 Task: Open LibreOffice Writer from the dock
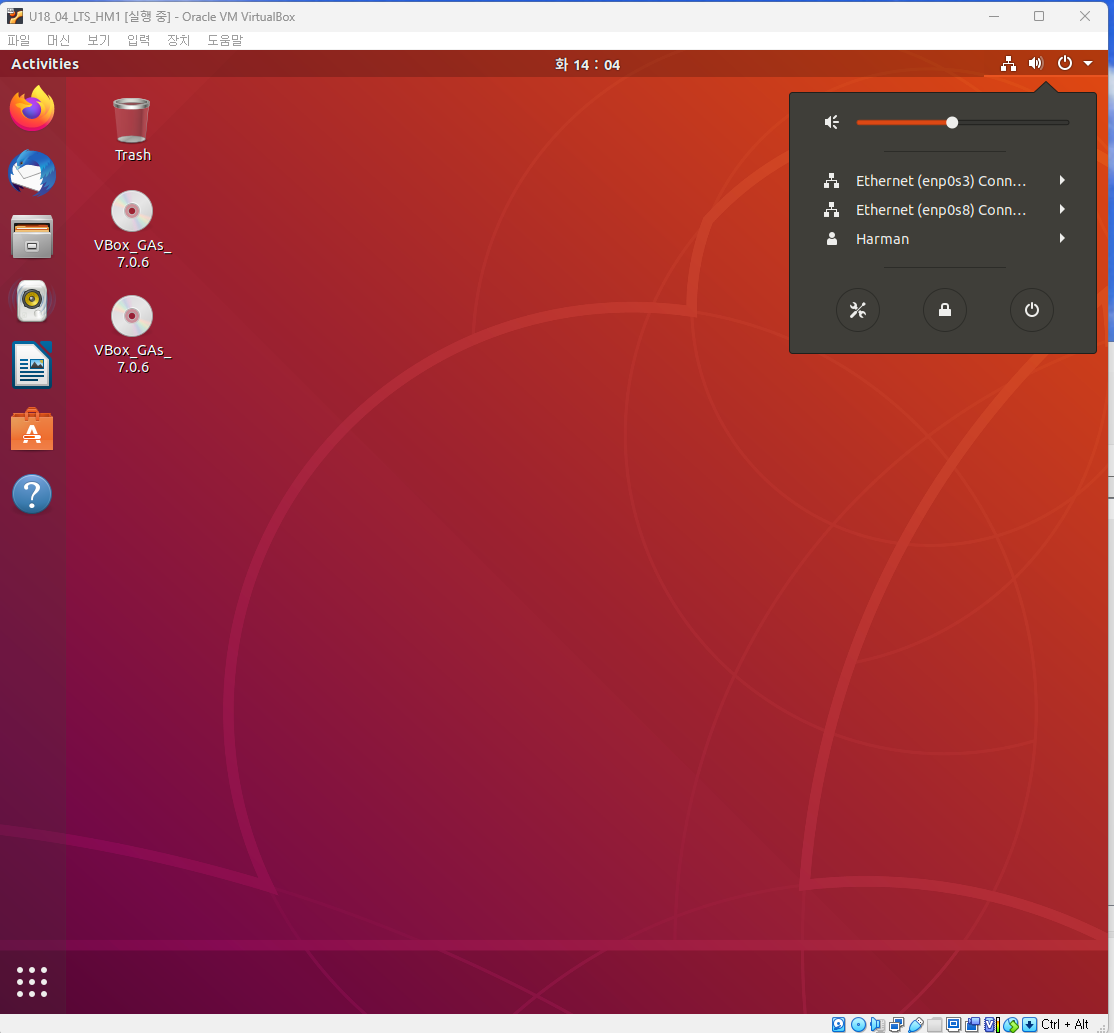[x=32, y=365]
